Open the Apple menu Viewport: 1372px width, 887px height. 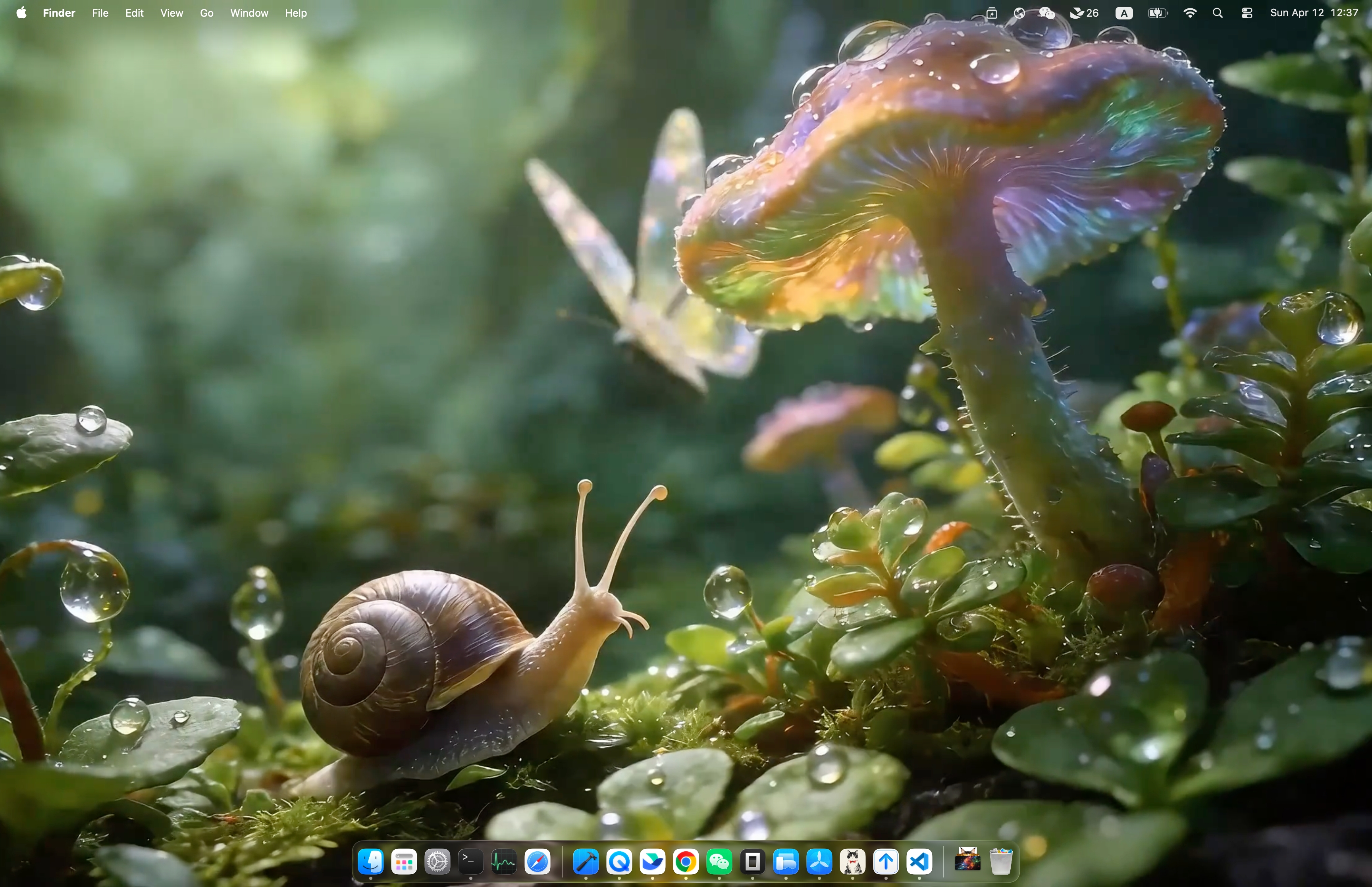[x=21, y=13]
